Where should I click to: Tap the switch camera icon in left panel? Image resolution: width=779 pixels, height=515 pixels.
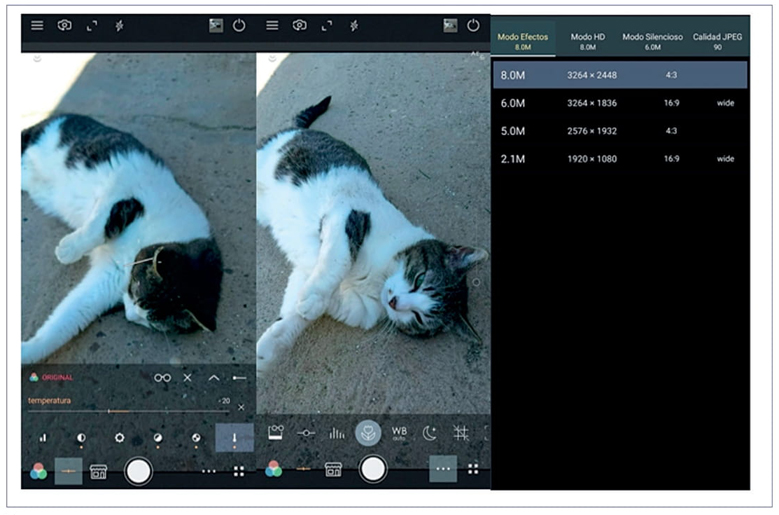[64, 25]
